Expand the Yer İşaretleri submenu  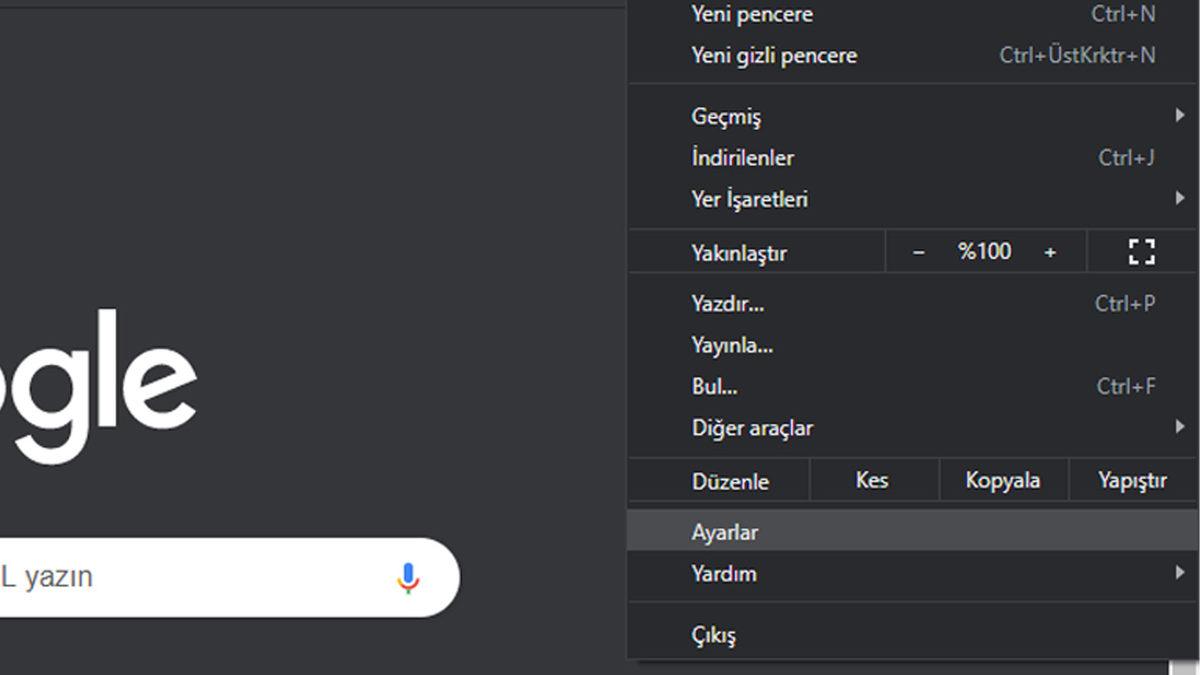tap(750, 198)
